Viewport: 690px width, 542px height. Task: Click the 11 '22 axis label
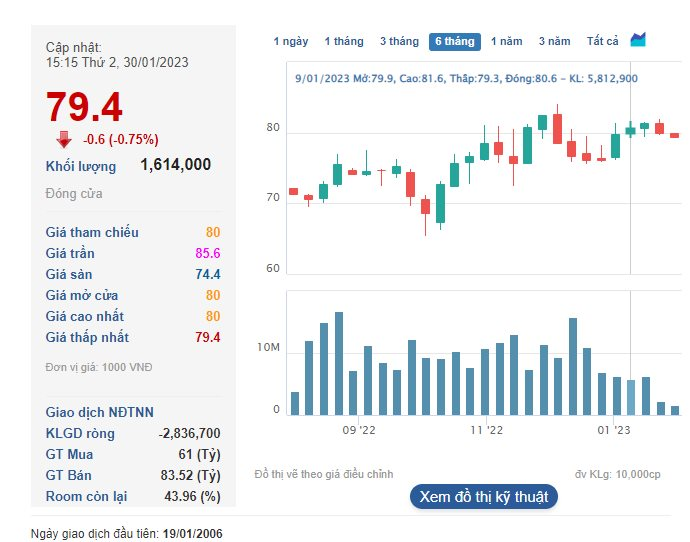[486, 430]
